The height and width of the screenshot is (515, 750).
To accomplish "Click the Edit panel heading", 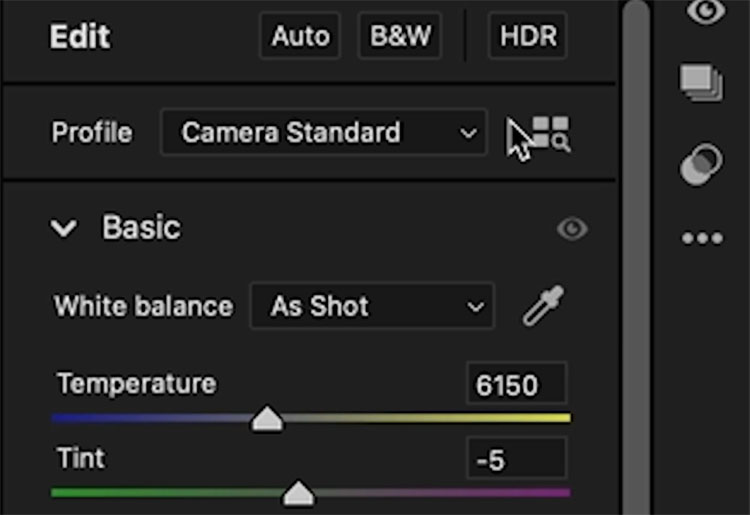I will click(x=80, y=36).
